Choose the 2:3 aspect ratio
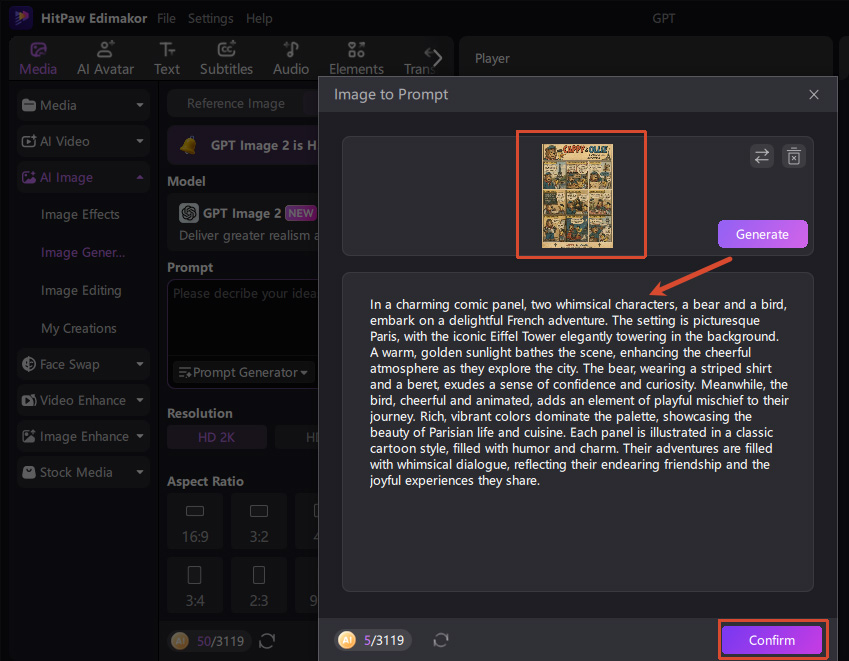The width and height of the screenshot is (849, 661). tap(259, 585)
